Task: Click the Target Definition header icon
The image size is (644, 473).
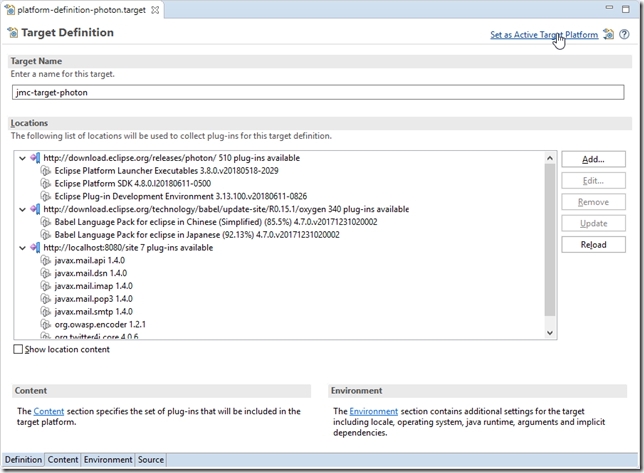Action: click(x=13, y=32)
